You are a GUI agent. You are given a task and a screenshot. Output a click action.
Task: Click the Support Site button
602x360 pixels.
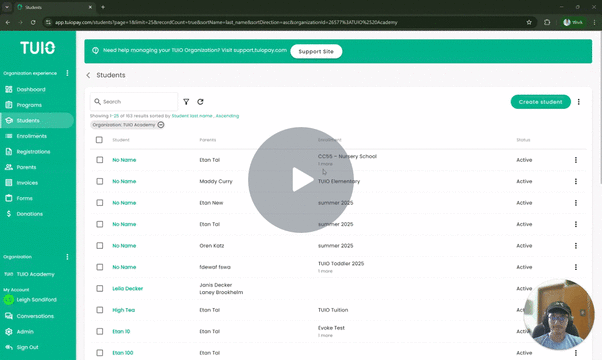316,51
